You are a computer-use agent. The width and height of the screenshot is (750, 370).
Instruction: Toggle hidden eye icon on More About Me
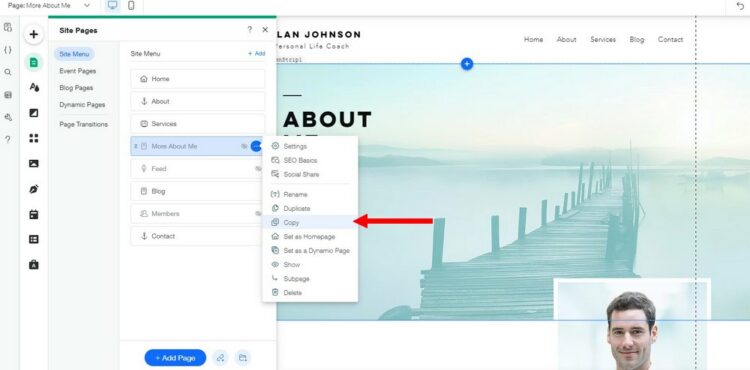click(244, 146)
